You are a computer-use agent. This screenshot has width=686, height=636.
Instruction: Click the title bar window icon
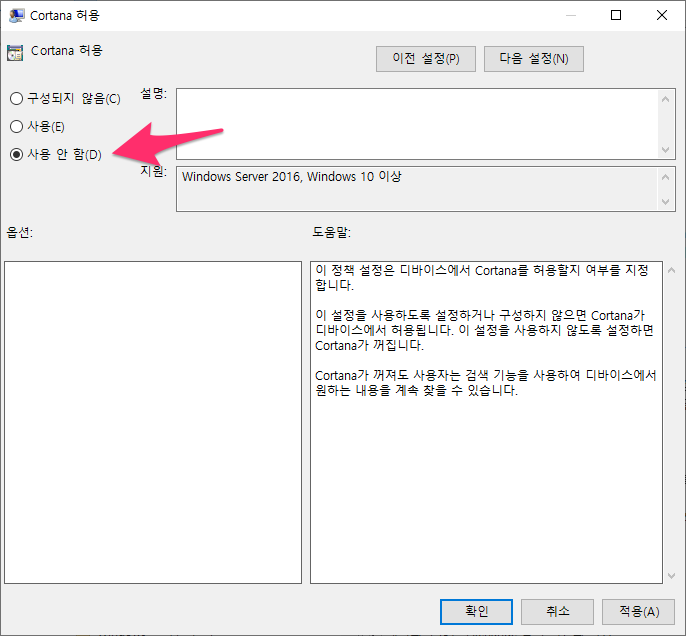click(x=17, y=16)
